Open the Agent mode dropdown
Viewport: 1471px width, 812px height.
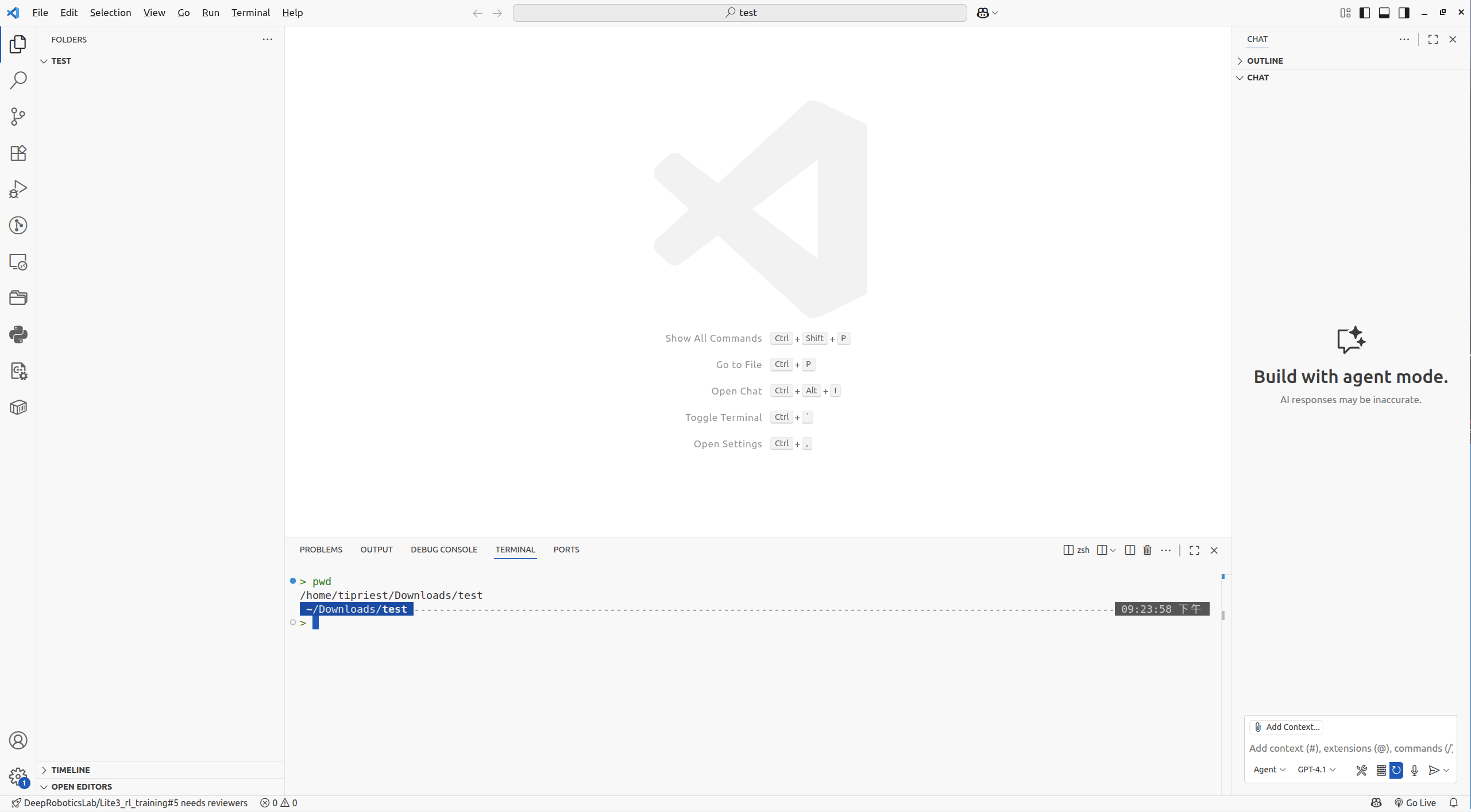click(x=1269, y=770)
